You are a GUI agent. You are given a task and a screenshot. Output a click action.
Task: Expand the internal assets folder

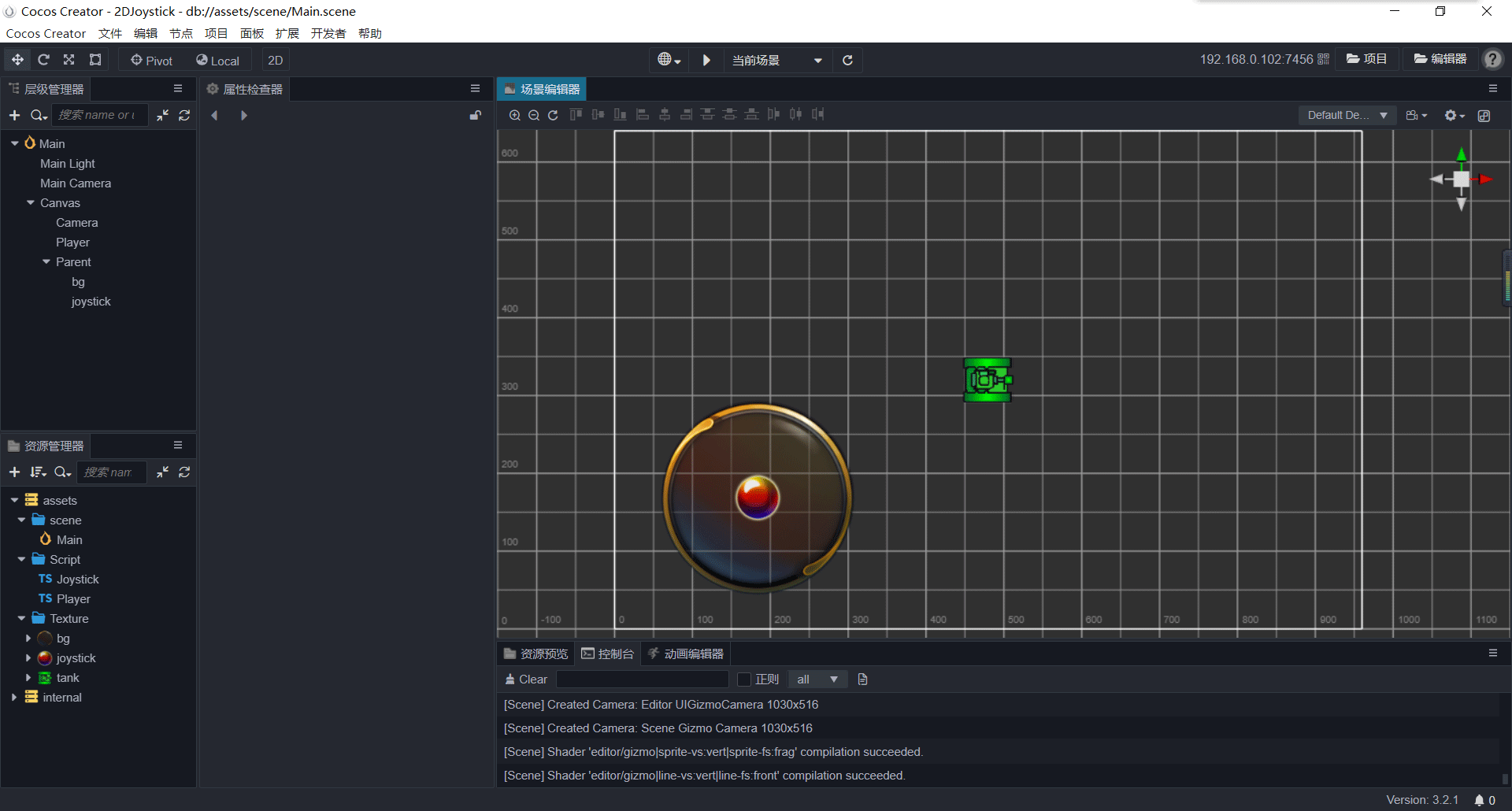14,697
